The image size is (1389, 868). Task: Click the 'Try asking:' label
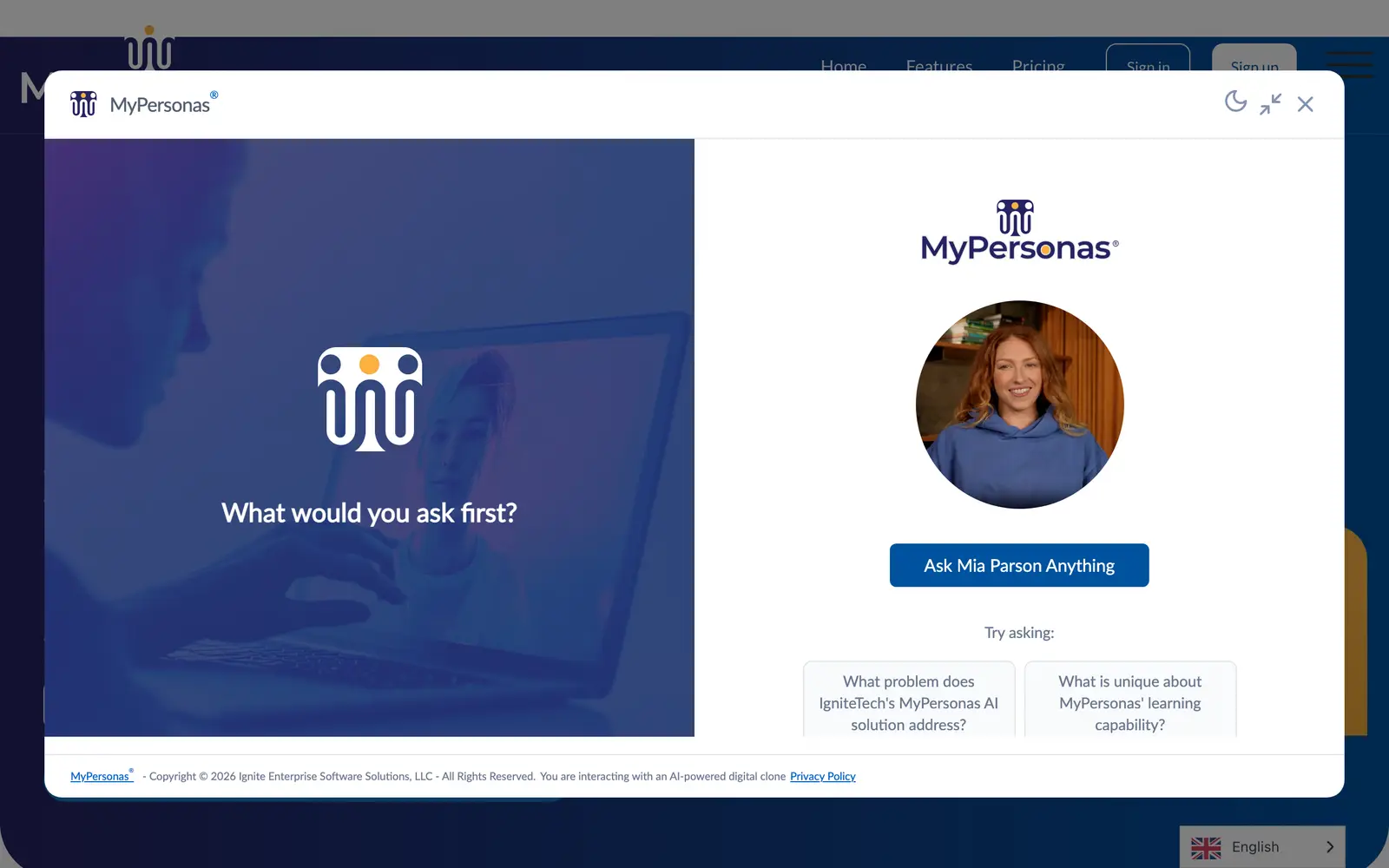pyautogui.click(x=1019, y=633)
